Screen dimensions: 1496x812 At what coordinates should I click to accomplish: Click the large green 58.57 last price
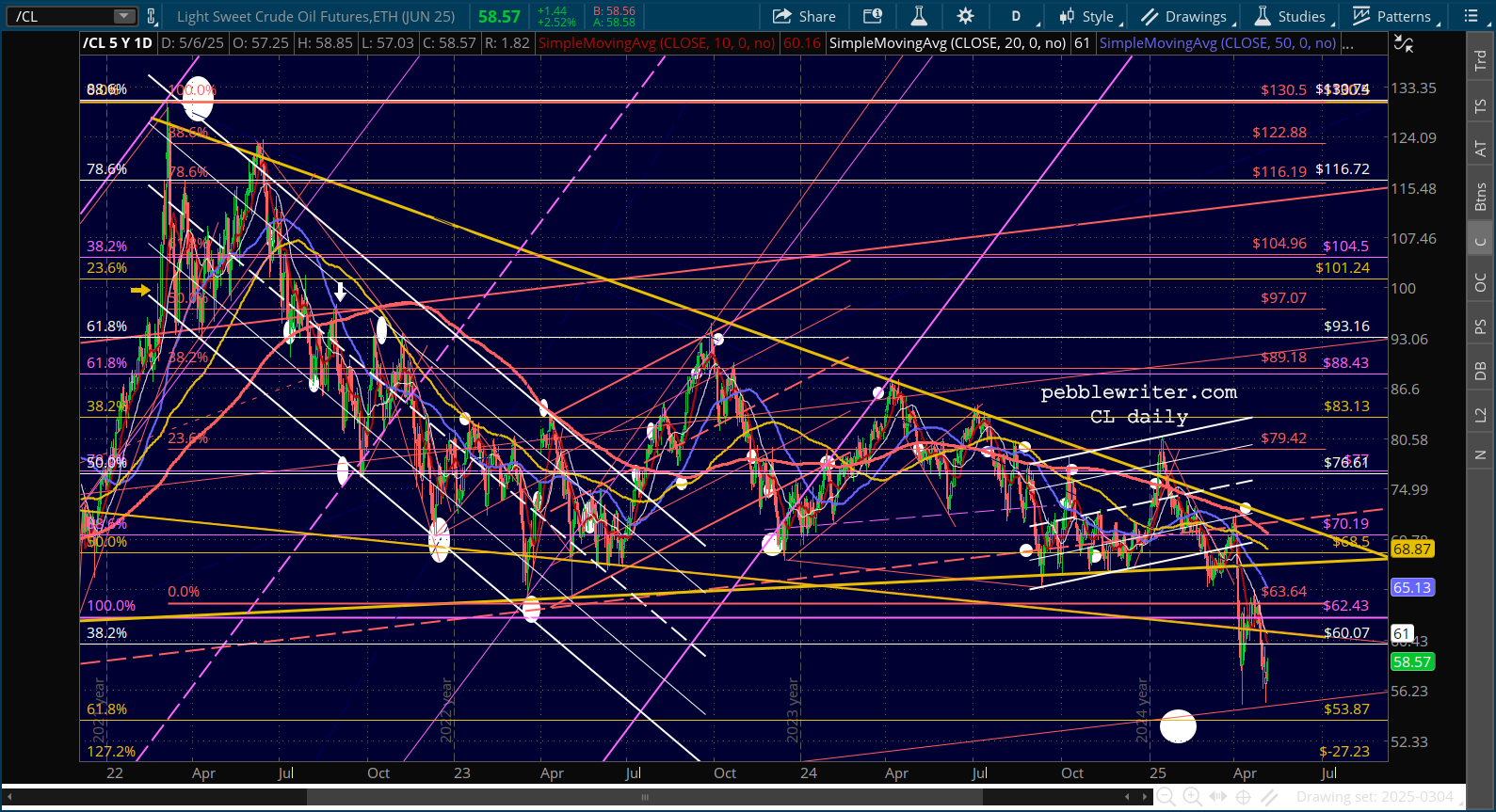coord(499,16)
